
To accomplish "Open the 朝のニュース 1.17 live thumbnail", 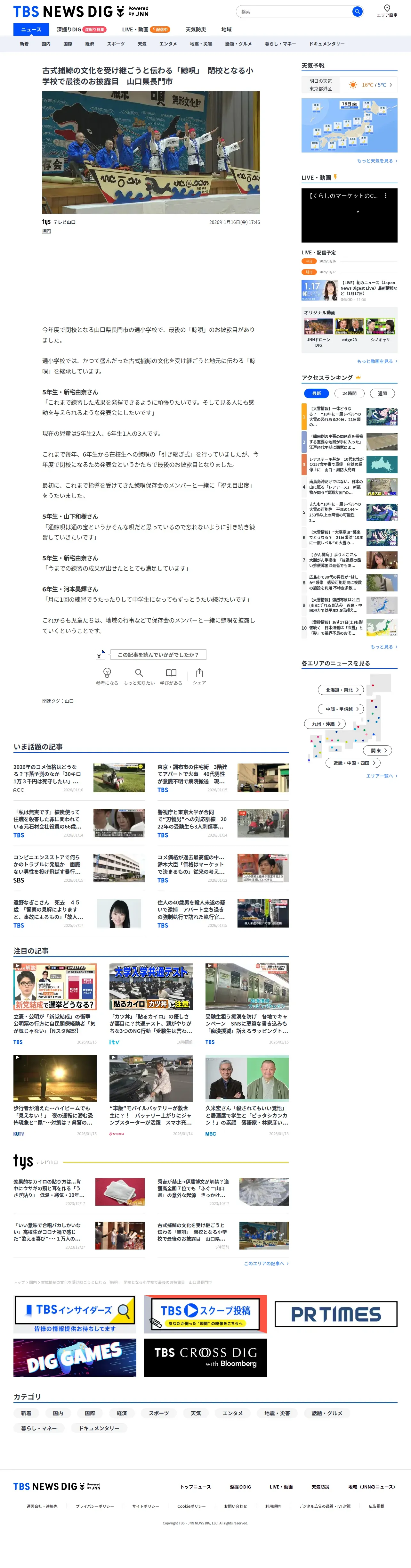I will [x=320, y=290].
